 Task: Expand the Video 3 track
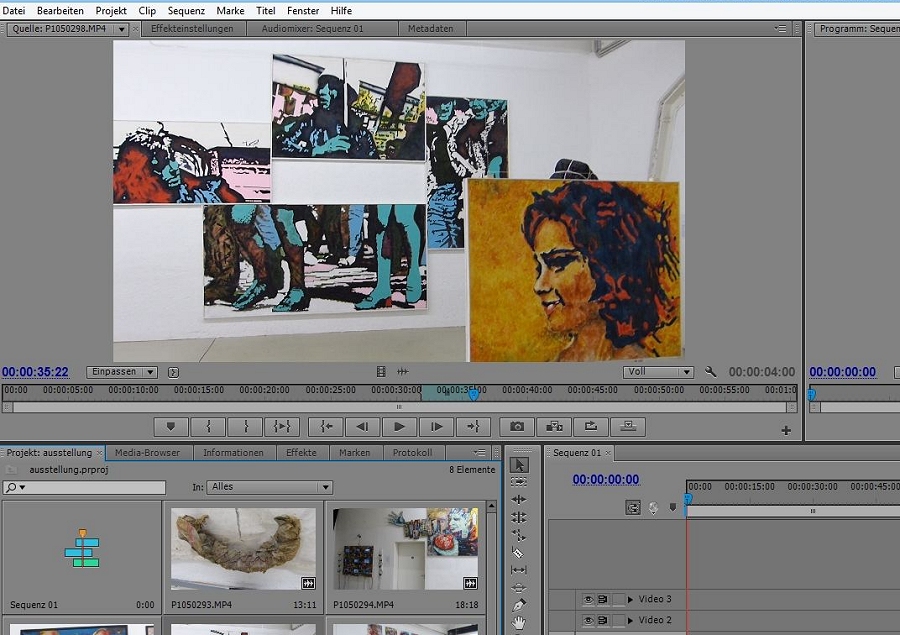(630, 599)
